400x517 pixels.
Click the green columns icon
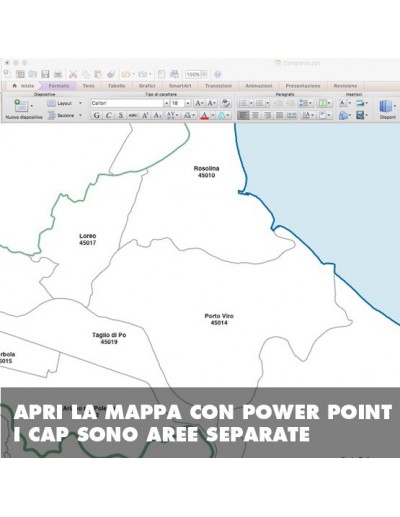point(322,103)
